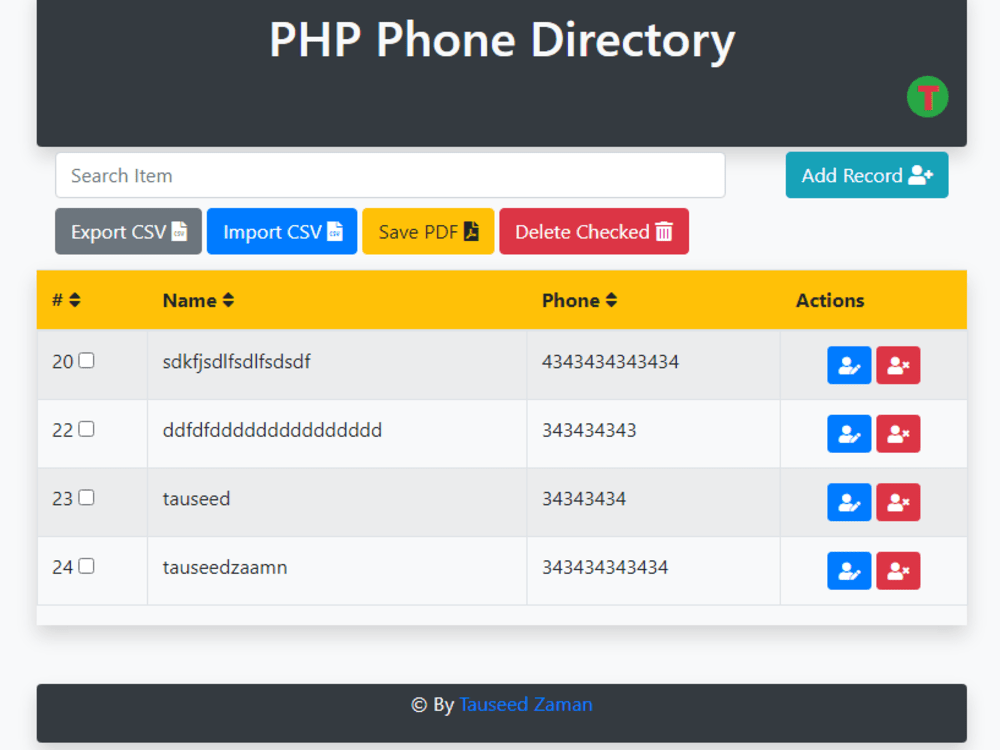1000x750 pixels.
Task: Select phone number 343434343434
Action: tap(605, 568)
